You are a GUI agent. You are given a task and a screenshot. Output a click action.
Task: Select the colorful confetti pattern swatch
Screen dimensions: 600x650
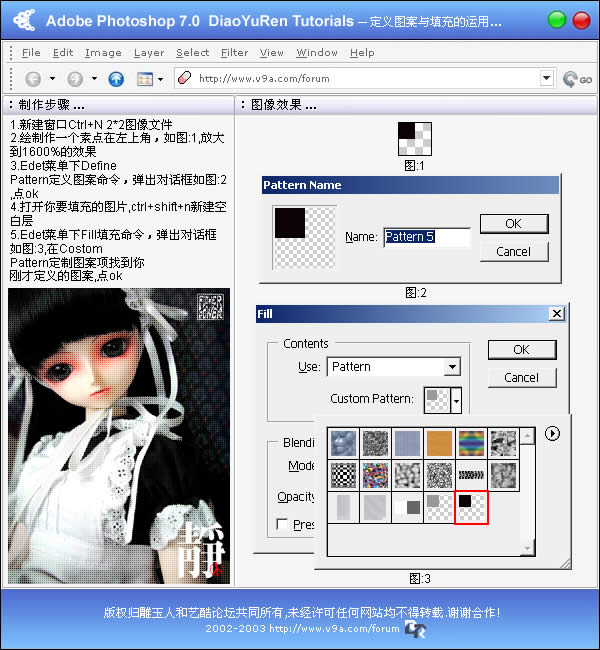tap(375, 475)
